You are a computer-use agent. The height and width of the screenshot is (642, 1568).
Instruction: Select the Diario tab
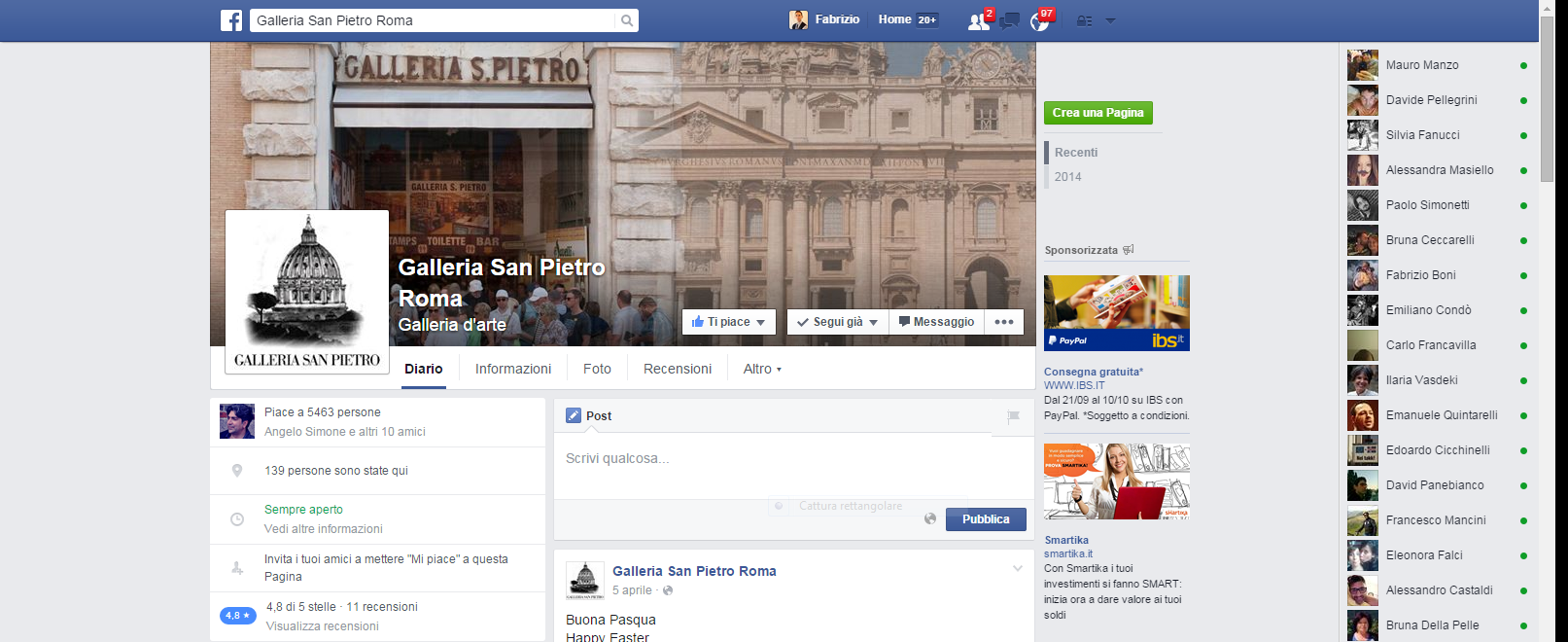tap(424, 369)
